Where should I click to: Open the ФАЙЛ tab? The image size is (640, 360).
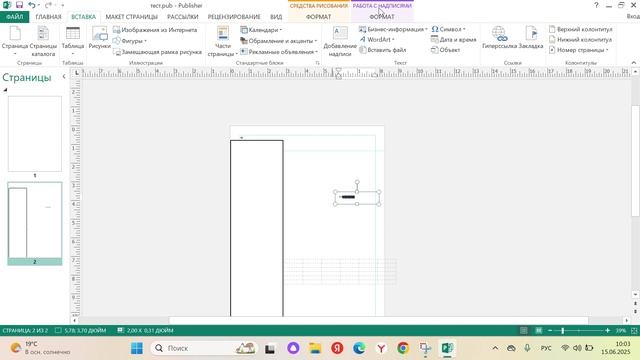(x=15, y=17)
